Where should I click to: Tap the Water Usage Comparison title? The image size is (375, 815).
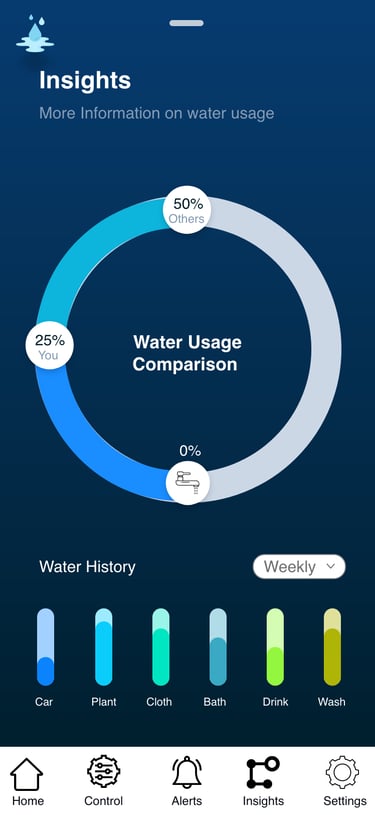coord(186,353)
